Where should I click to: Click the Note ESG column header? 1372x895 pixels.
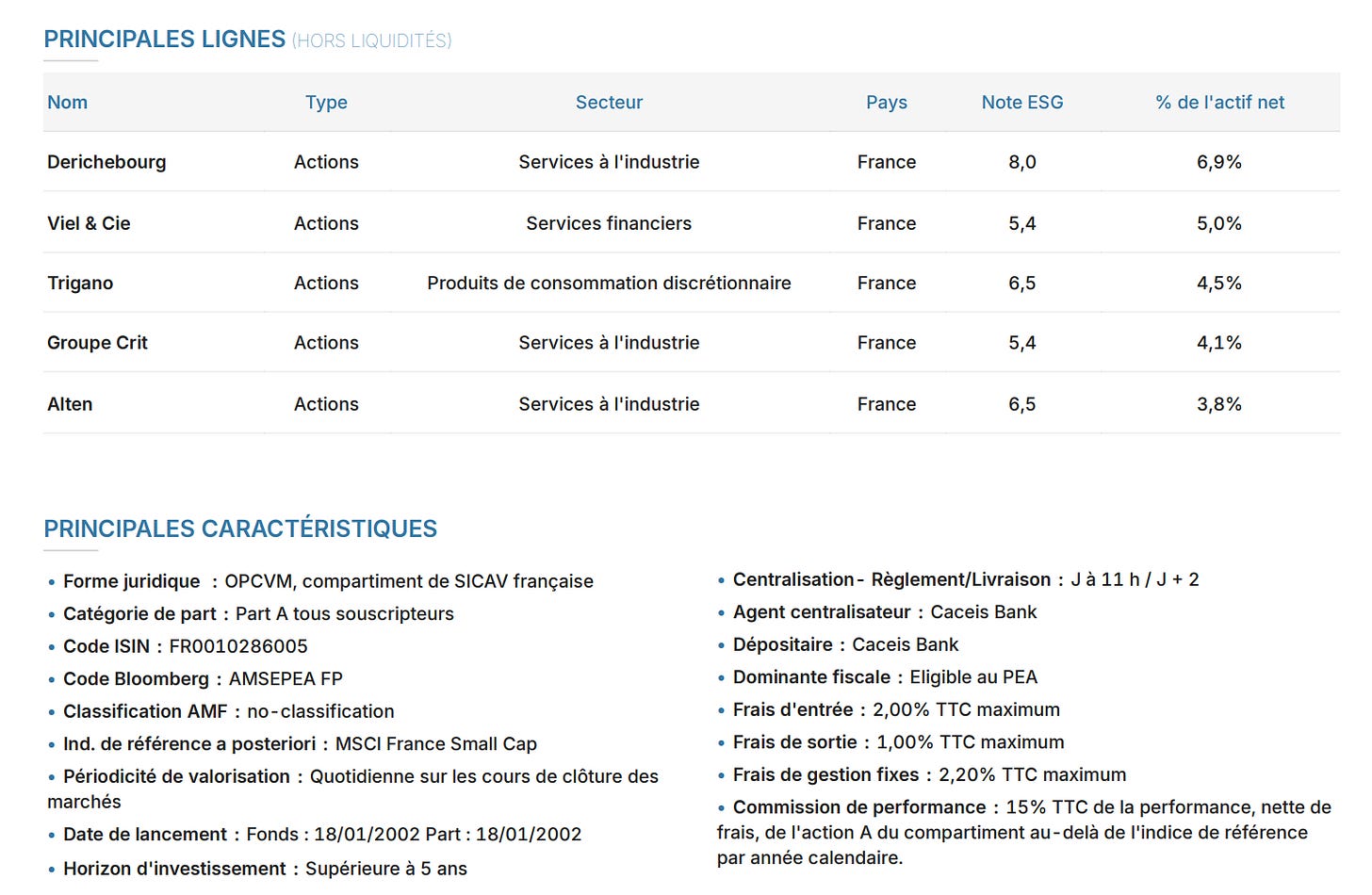point(1022,103)
